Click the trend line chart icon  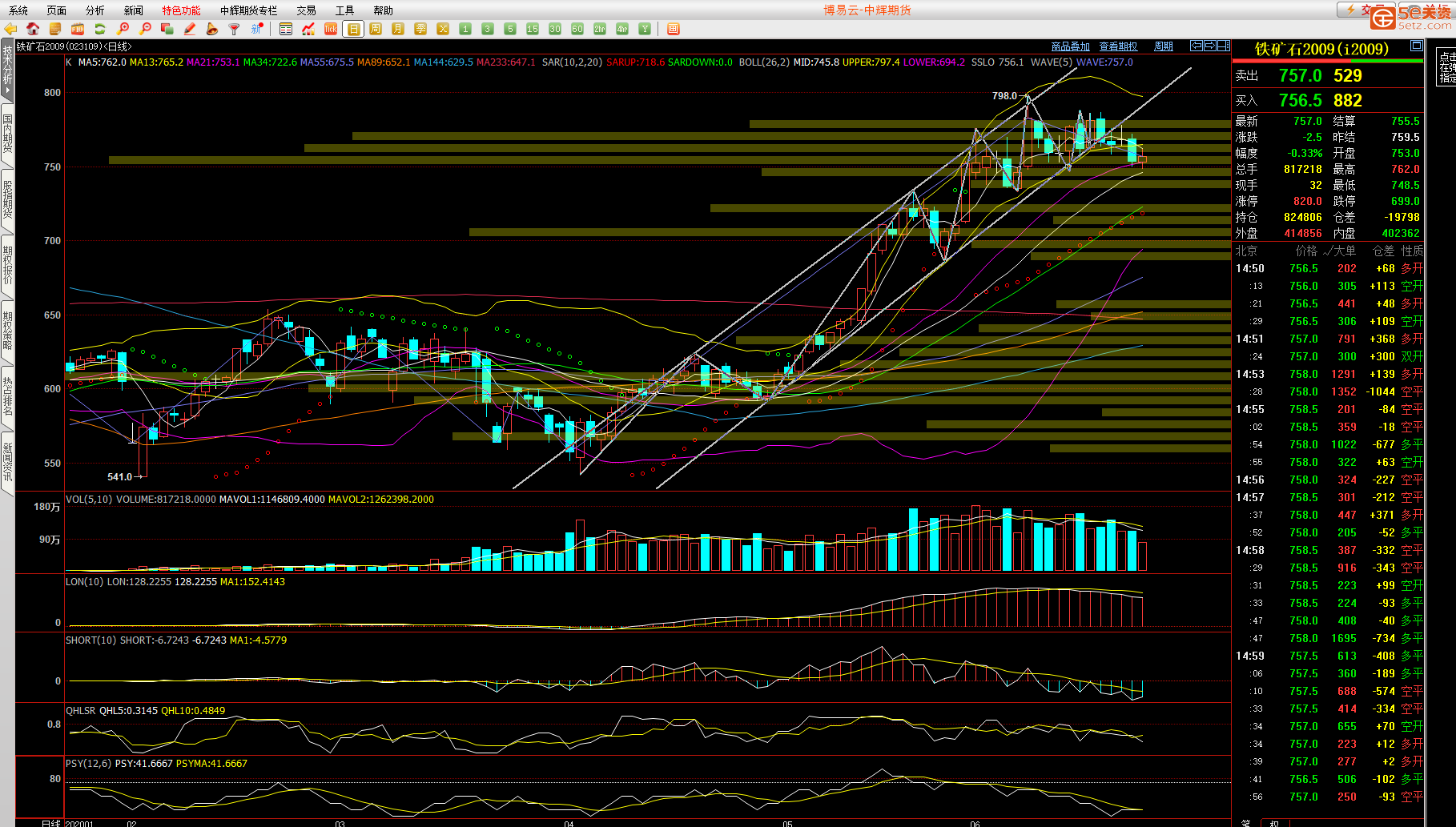[308, 29]
